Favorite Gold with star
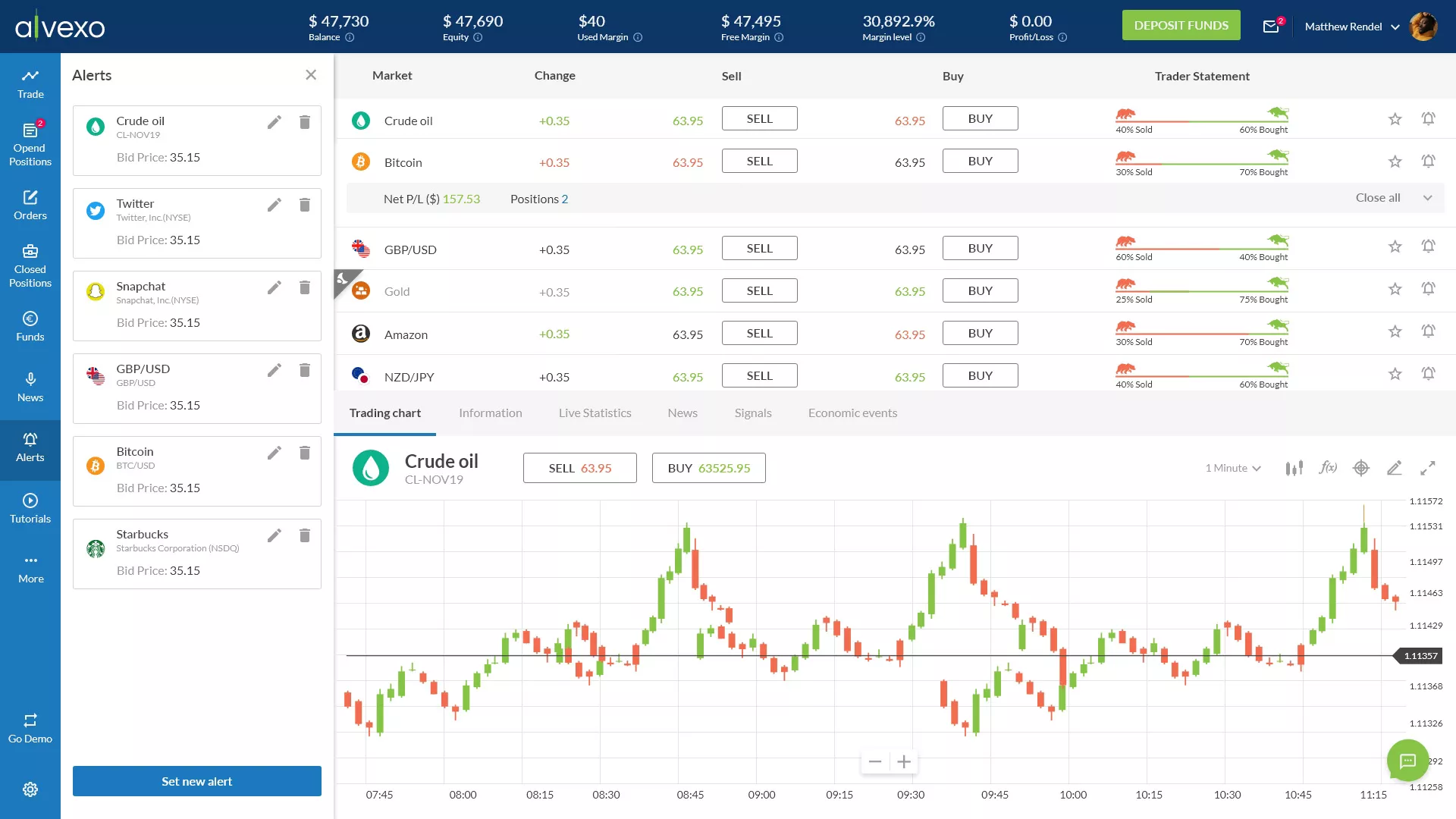 (x=1395, y=289)
